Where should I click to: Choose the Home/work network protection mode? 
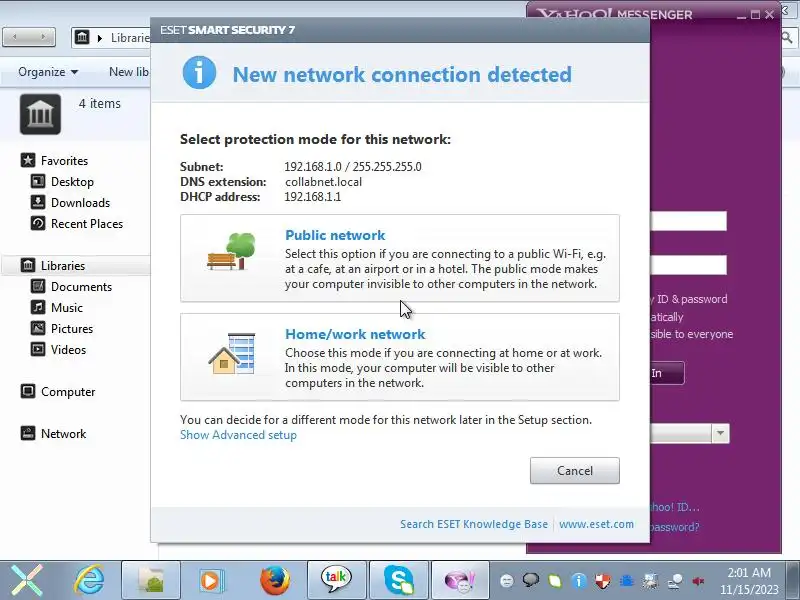tap(399, 357)
